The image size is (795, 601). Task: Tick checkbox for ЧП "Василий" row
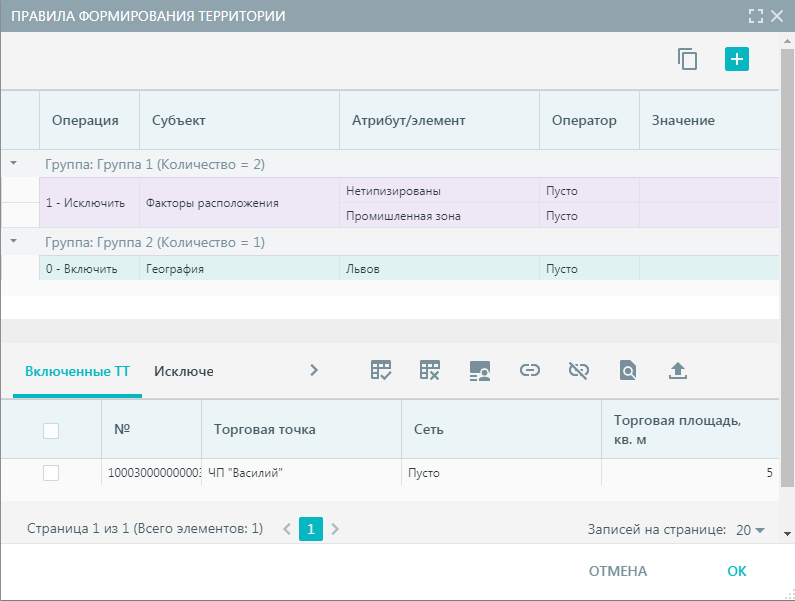pos(51,473)
